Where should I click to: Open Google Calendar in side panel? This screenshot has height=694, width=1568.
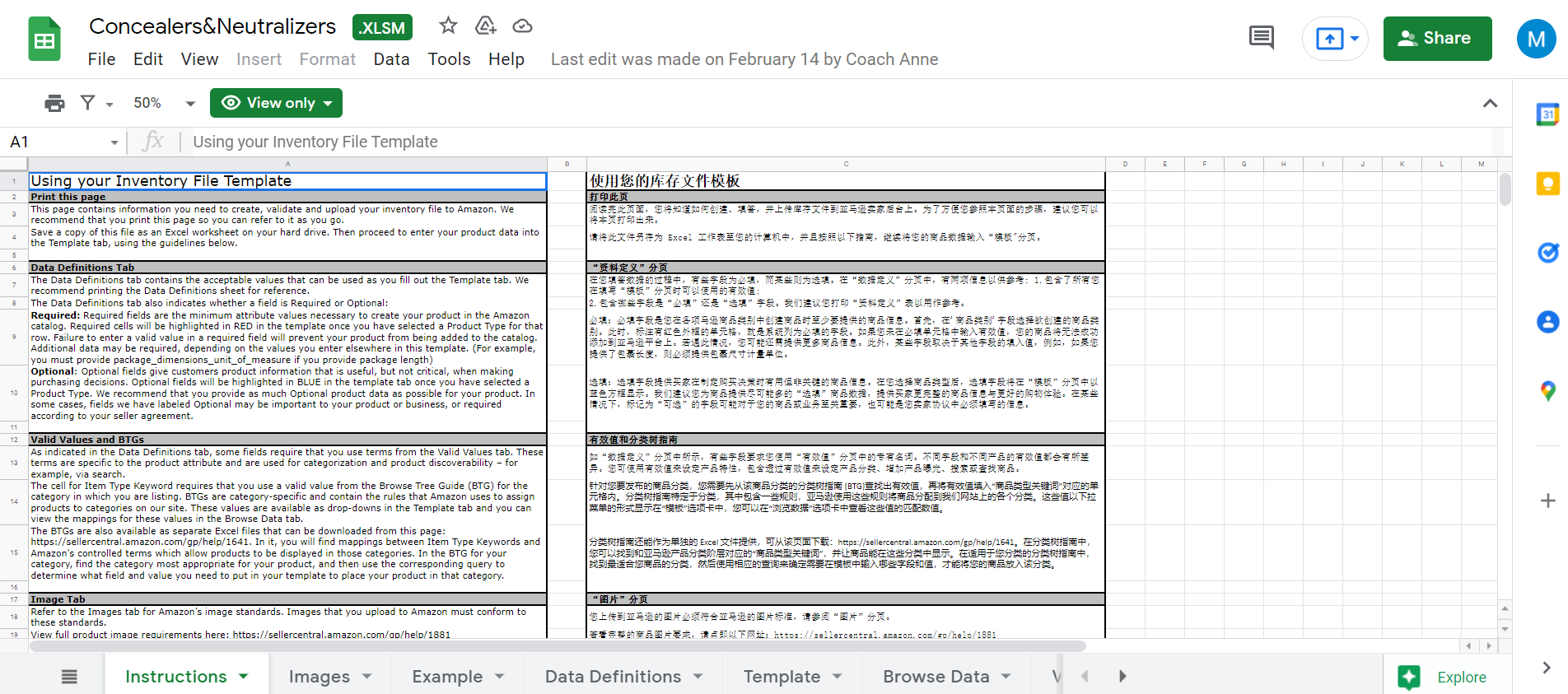click(1548, 114)
